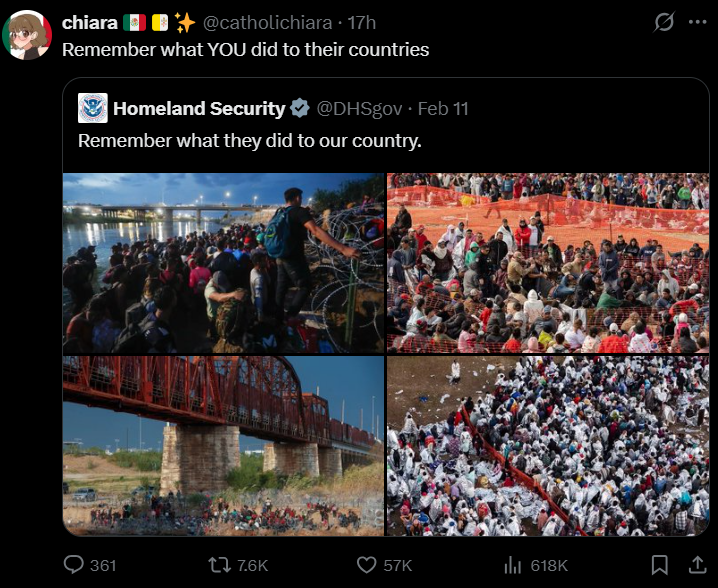Share the post via upload icon

(697, 565)
